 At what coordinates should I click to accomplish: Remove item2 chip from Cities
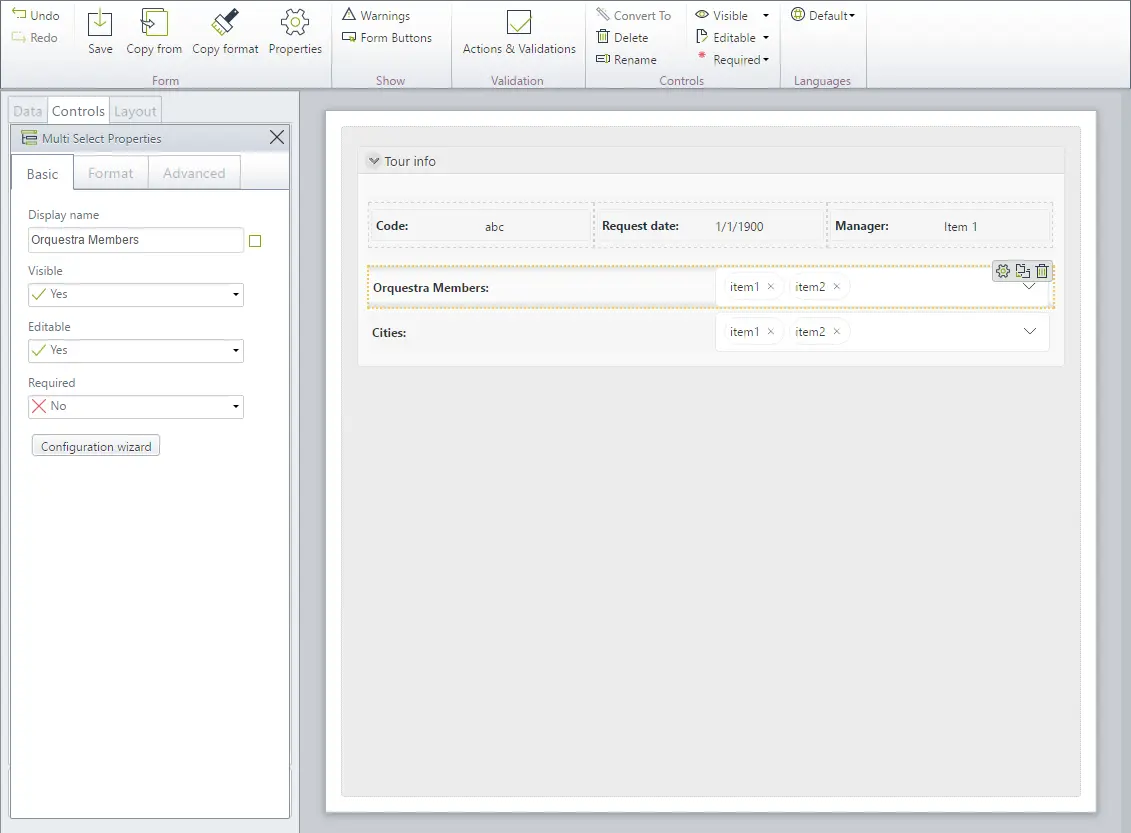click(837, 332)
